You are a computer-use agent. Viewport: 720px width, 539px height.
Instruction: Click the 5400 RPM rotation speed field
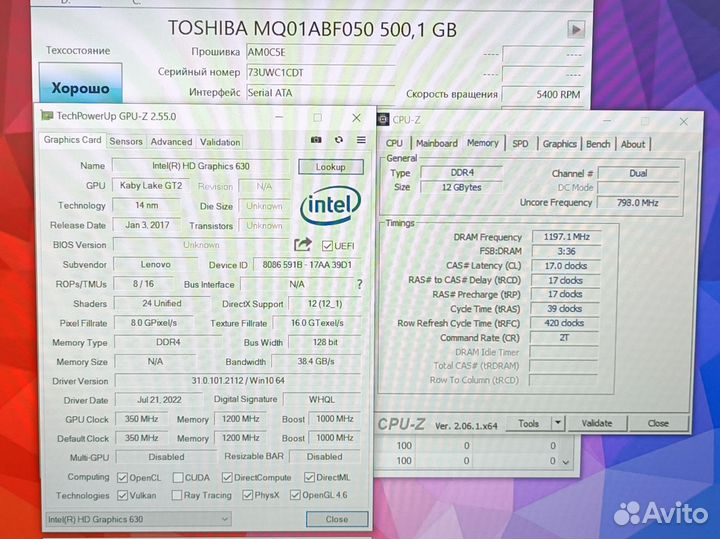pyautogui.click(x=543, y=94)
